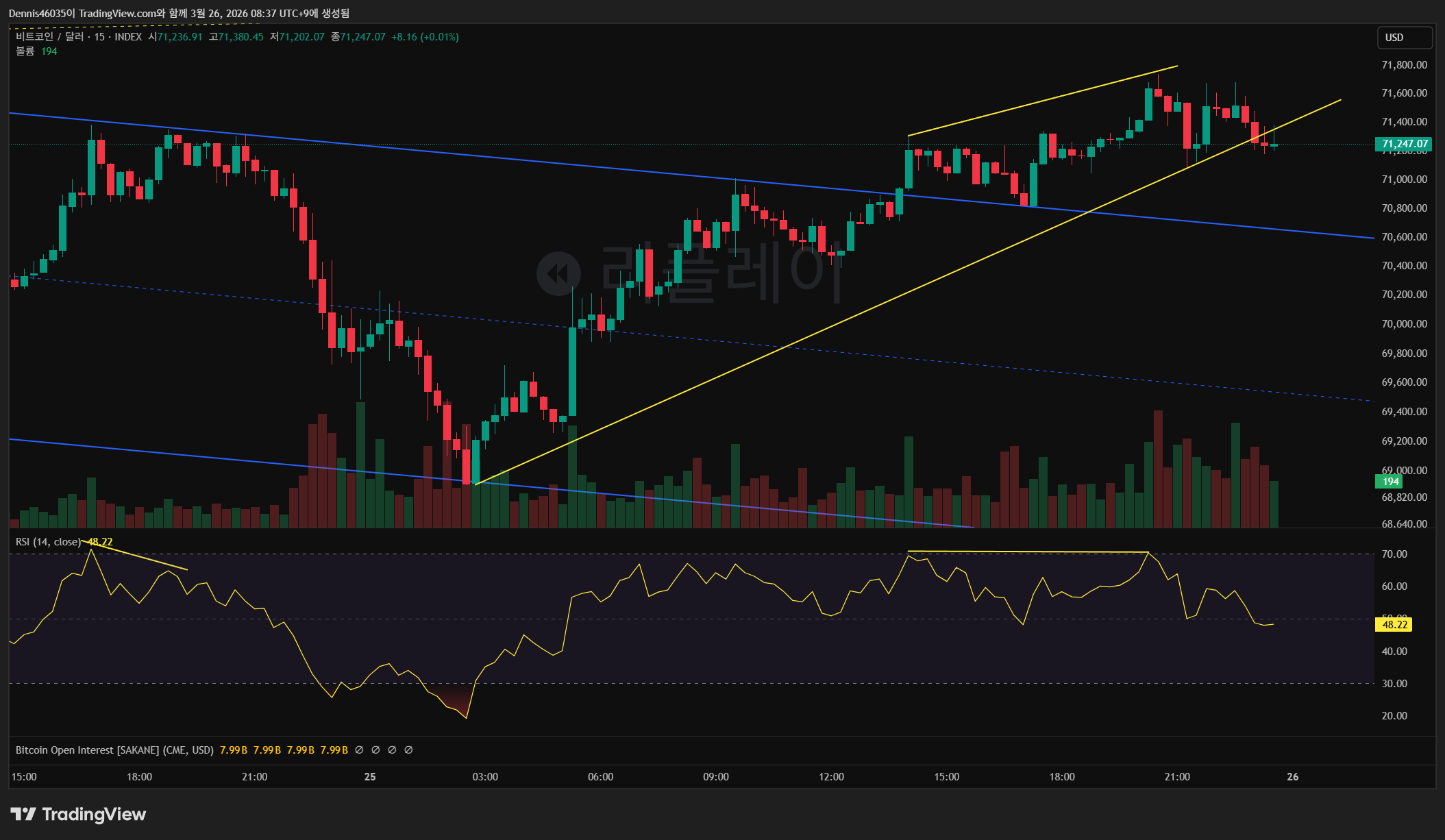Select the RSI (14, close) legend label

pos(48,542)
